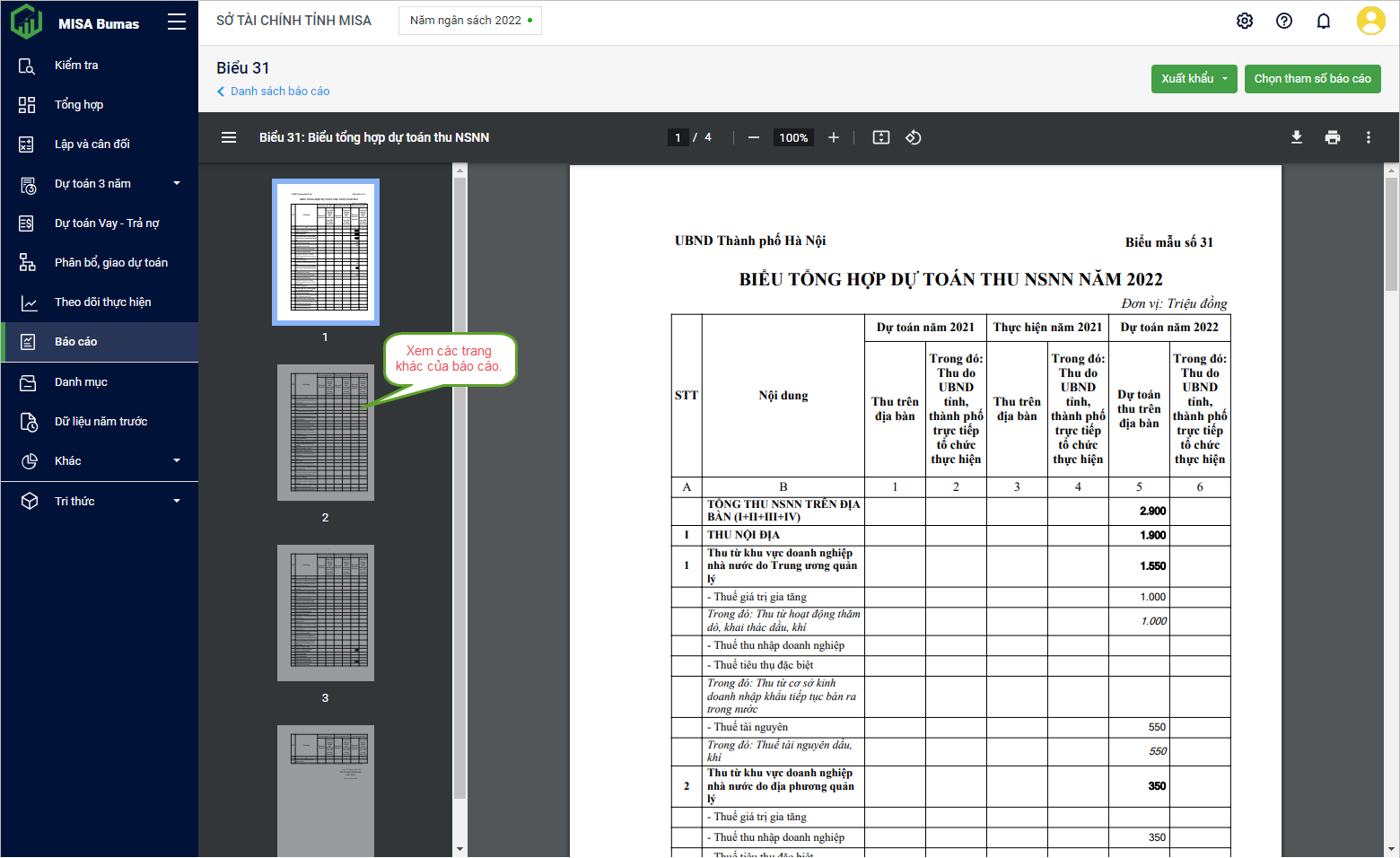Select page 2 thumbnail

pyautogui.click(x=325, y=433)
